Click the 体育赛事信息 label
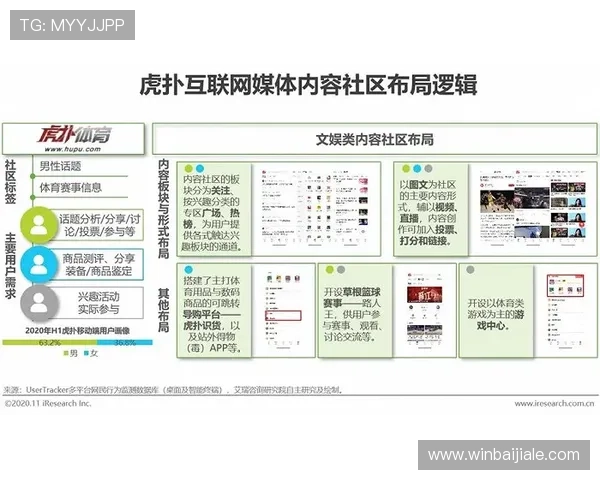Viewport: 600px width, 480px height. [70, 188]
